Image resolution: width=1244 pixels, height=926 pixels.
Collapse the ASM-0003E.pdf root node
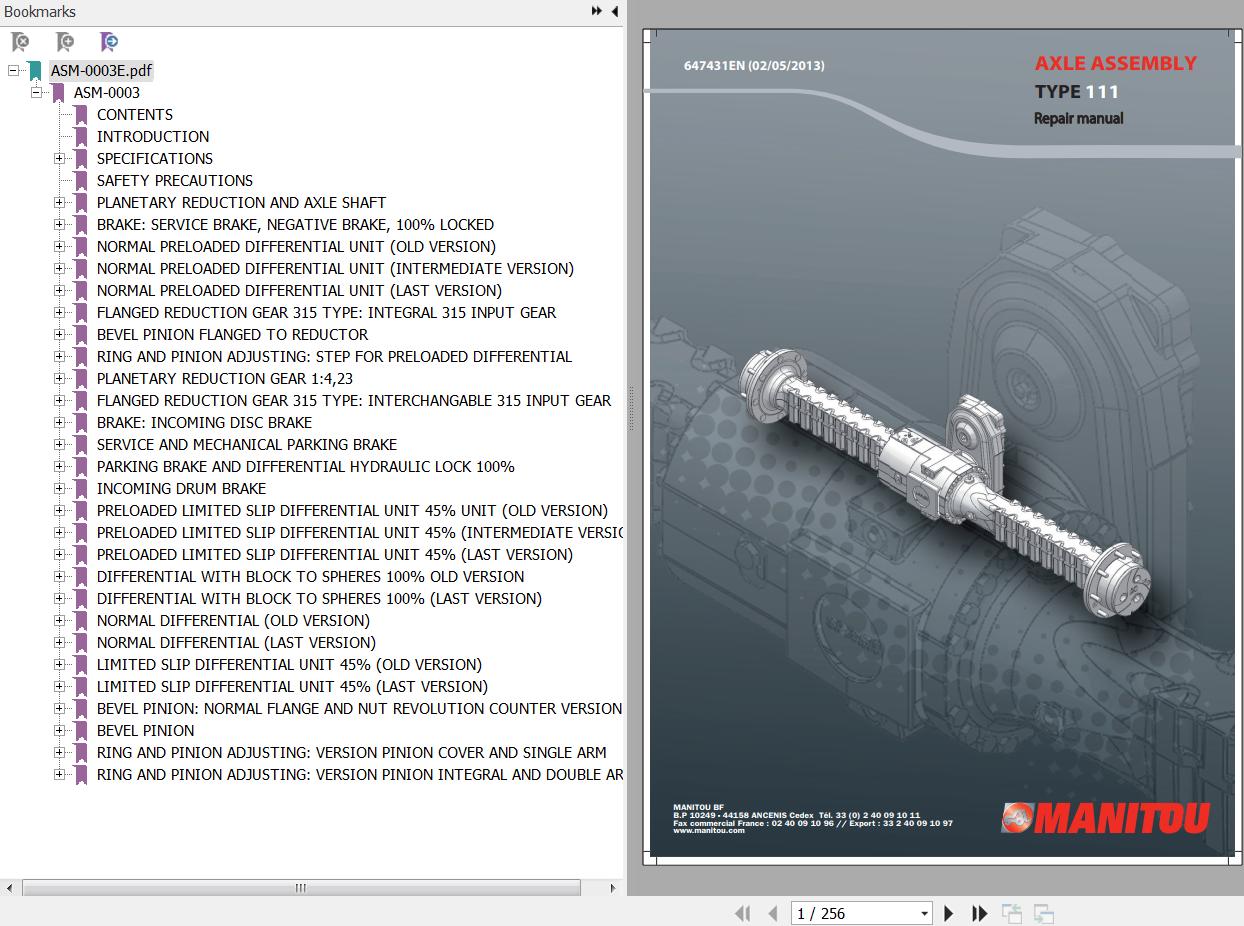pos(13,70)
